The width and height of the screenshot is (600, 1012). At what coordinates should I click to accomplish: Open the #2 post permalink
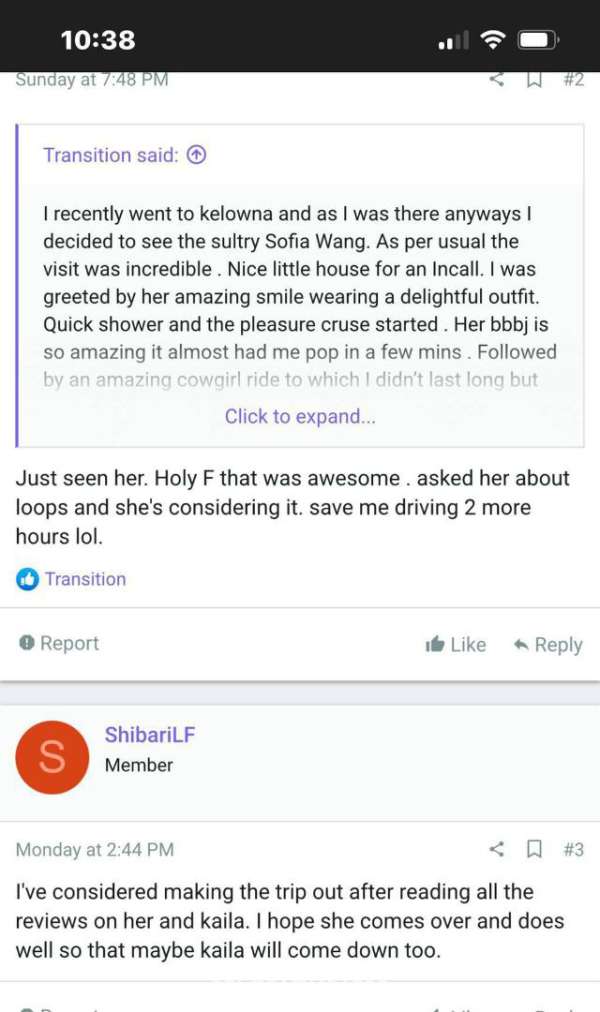click(x=573, y=80)
